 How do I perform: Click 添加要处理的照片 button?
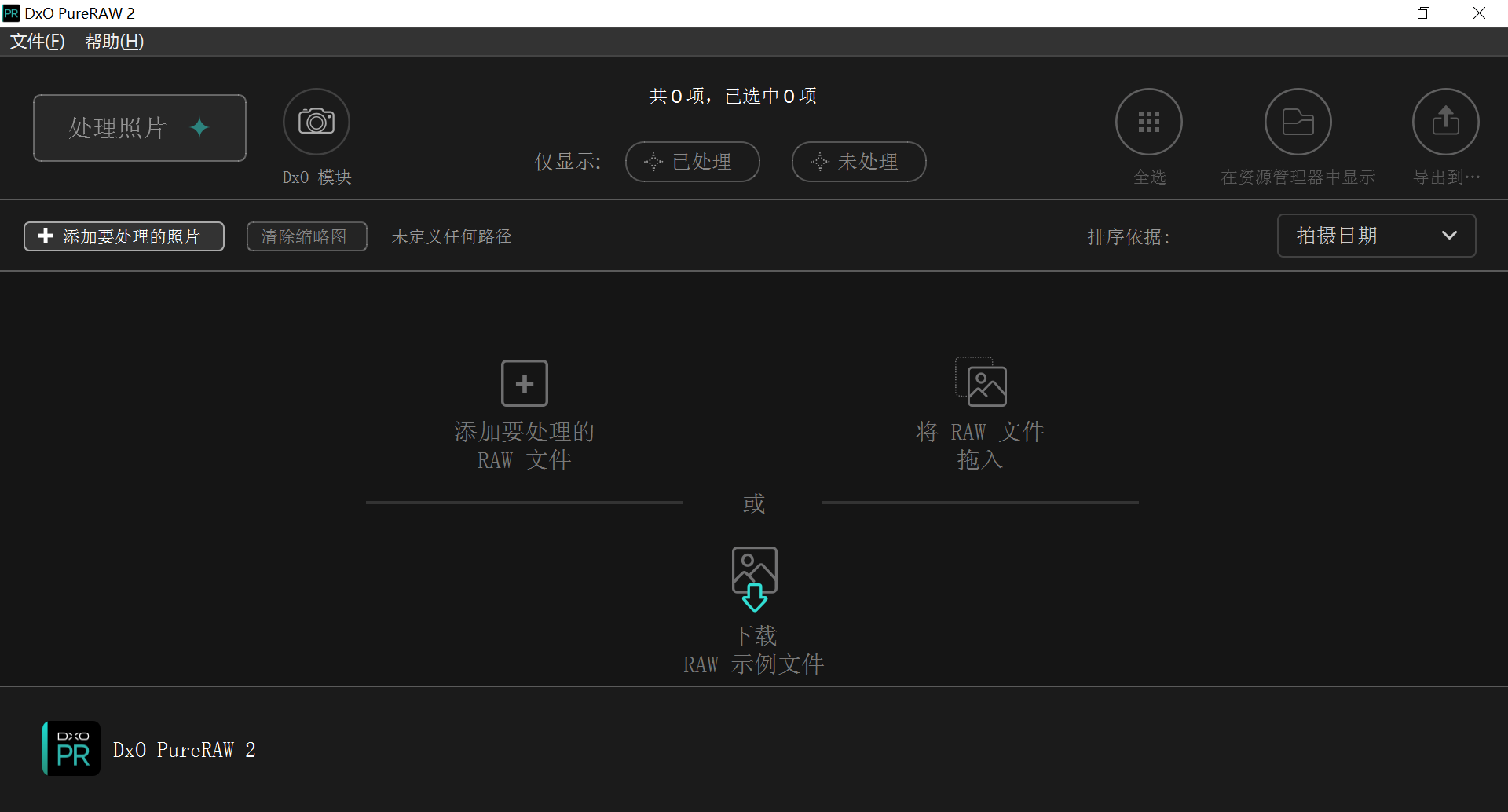[x=124, y=236]
